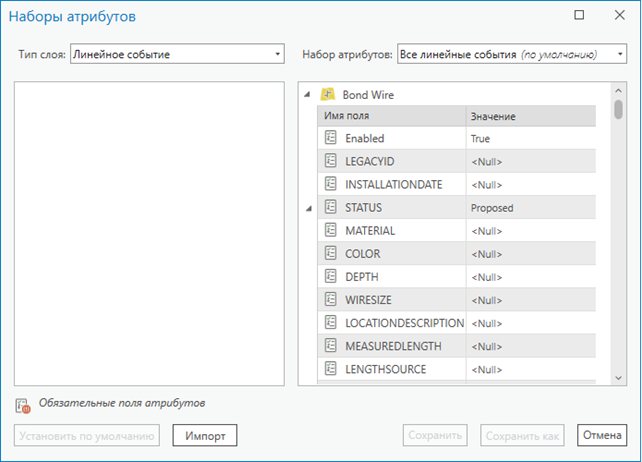Click the field icon next to Enabled
This screenshot has width=642, height=462.
click(331, 138)
